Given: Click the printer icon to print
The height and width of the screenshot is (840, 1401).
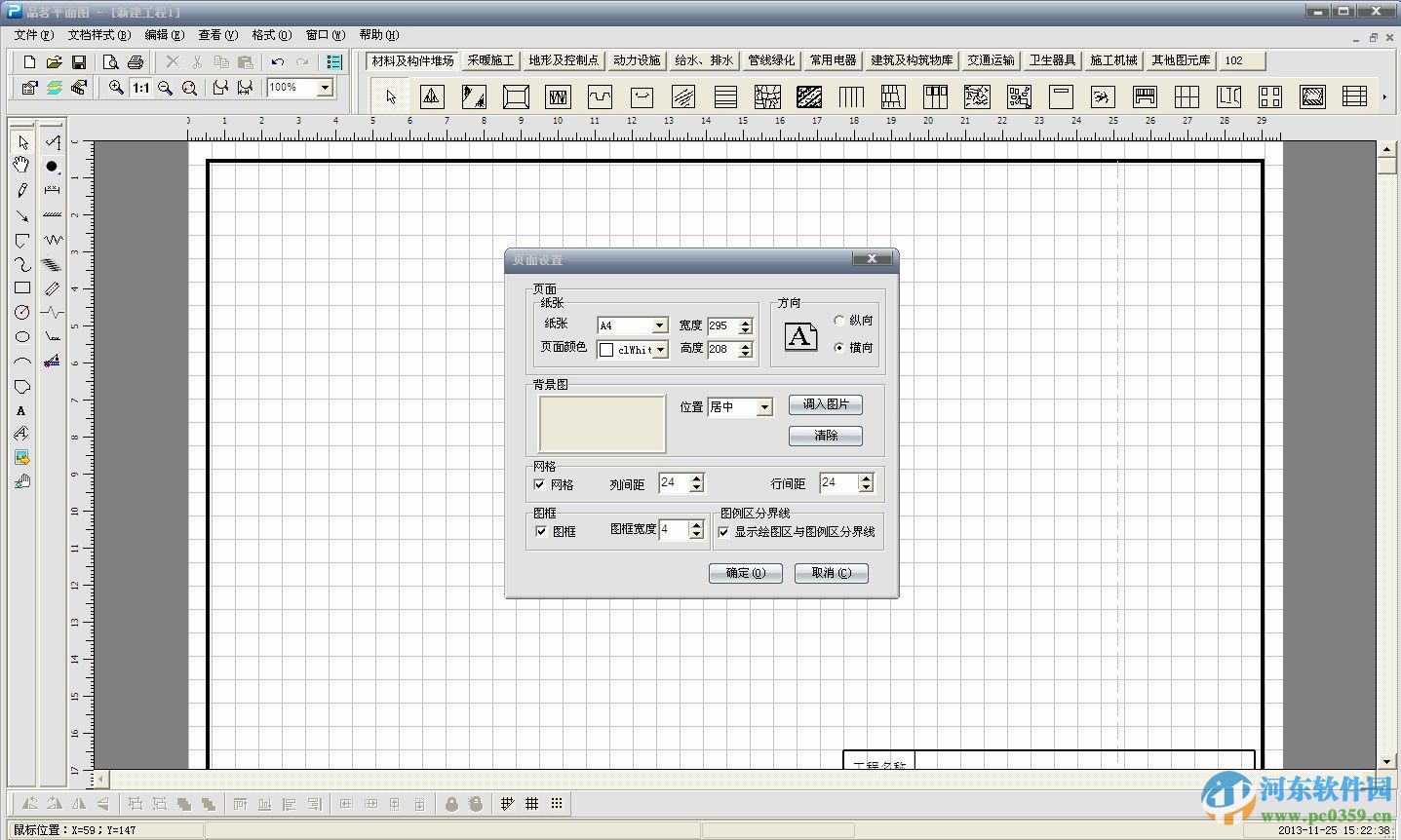Looking at the screenshot, I should point(136,61).
